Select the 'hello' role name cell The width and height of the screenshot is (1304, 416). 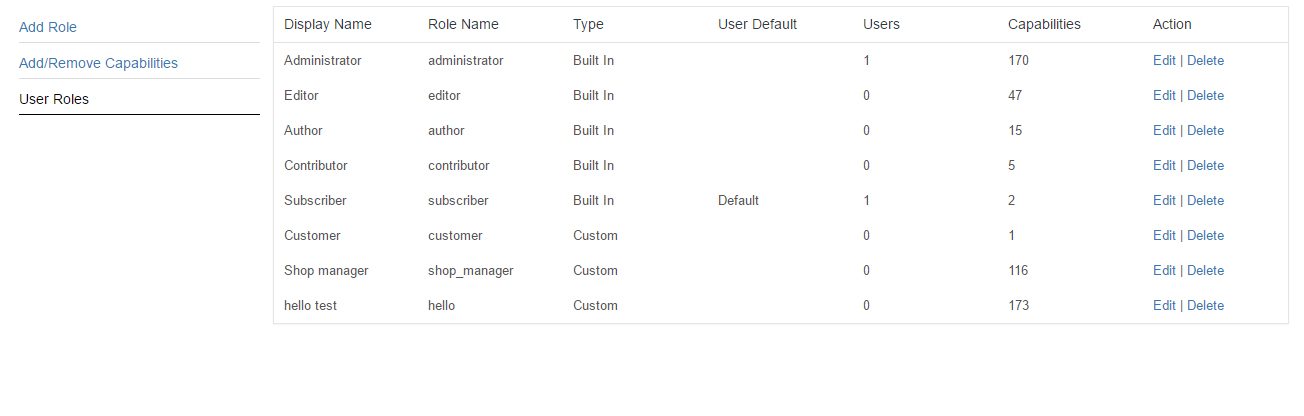coord(441,305)
